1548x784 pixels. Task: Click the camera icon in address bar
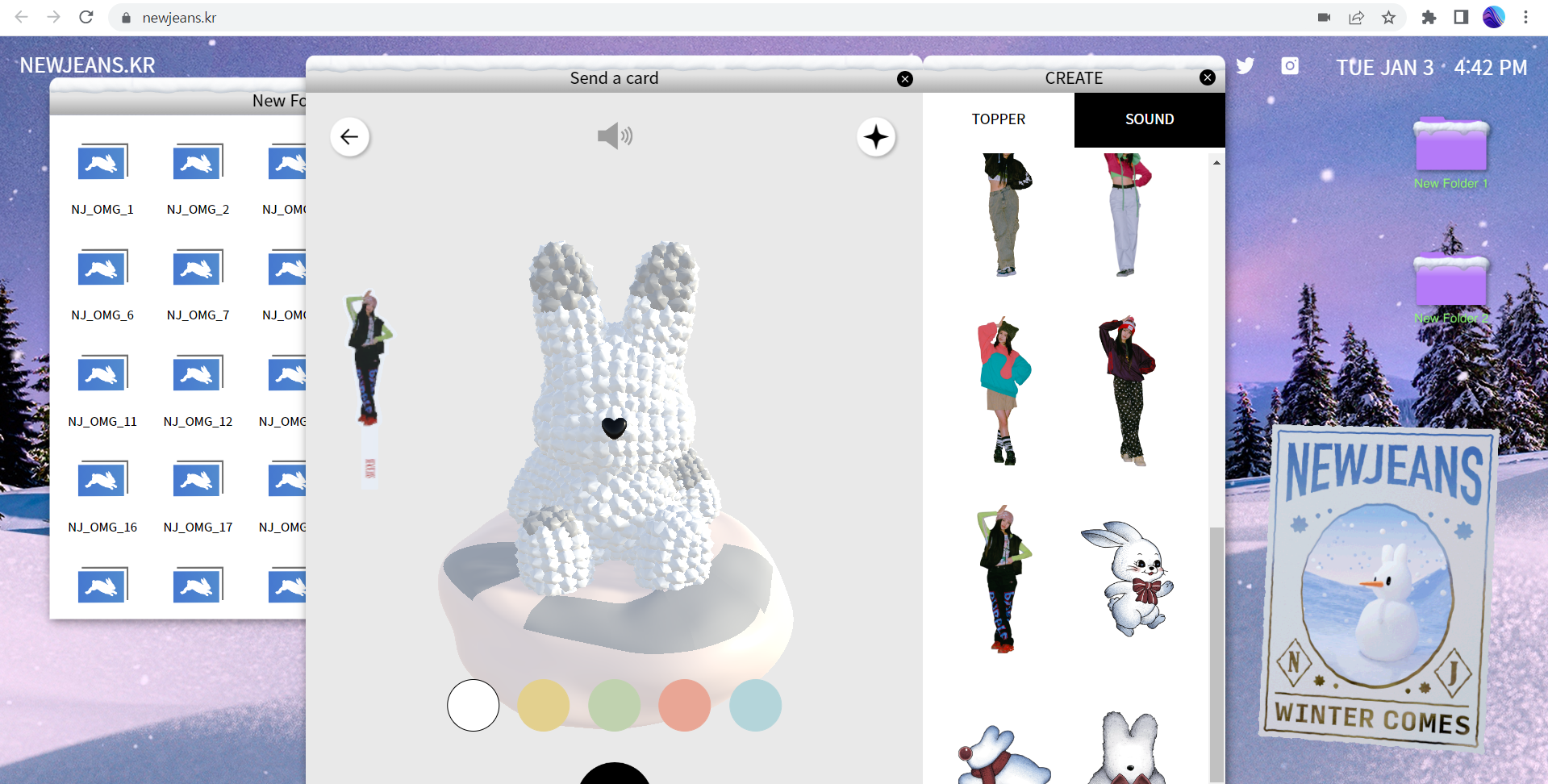pyautogui.click(x=1324, y=18)
